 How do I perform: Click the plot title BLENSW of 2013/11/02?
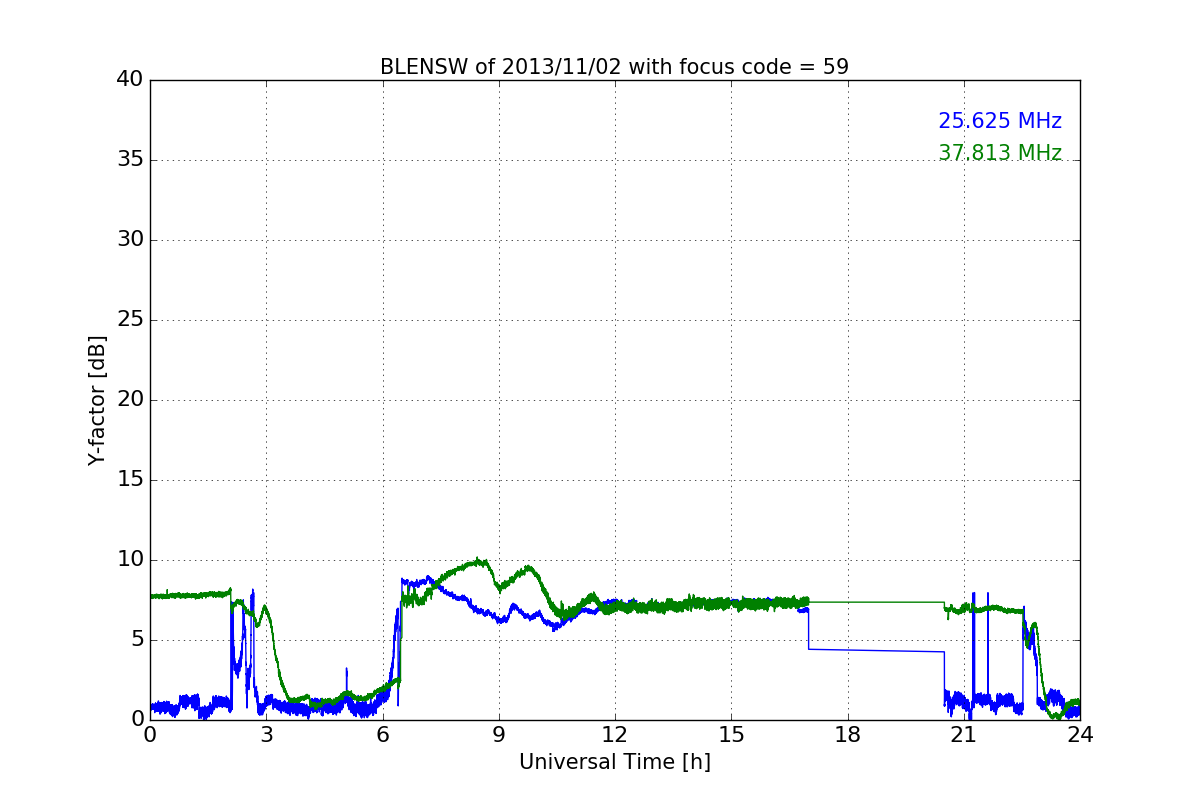pos(614,67)
